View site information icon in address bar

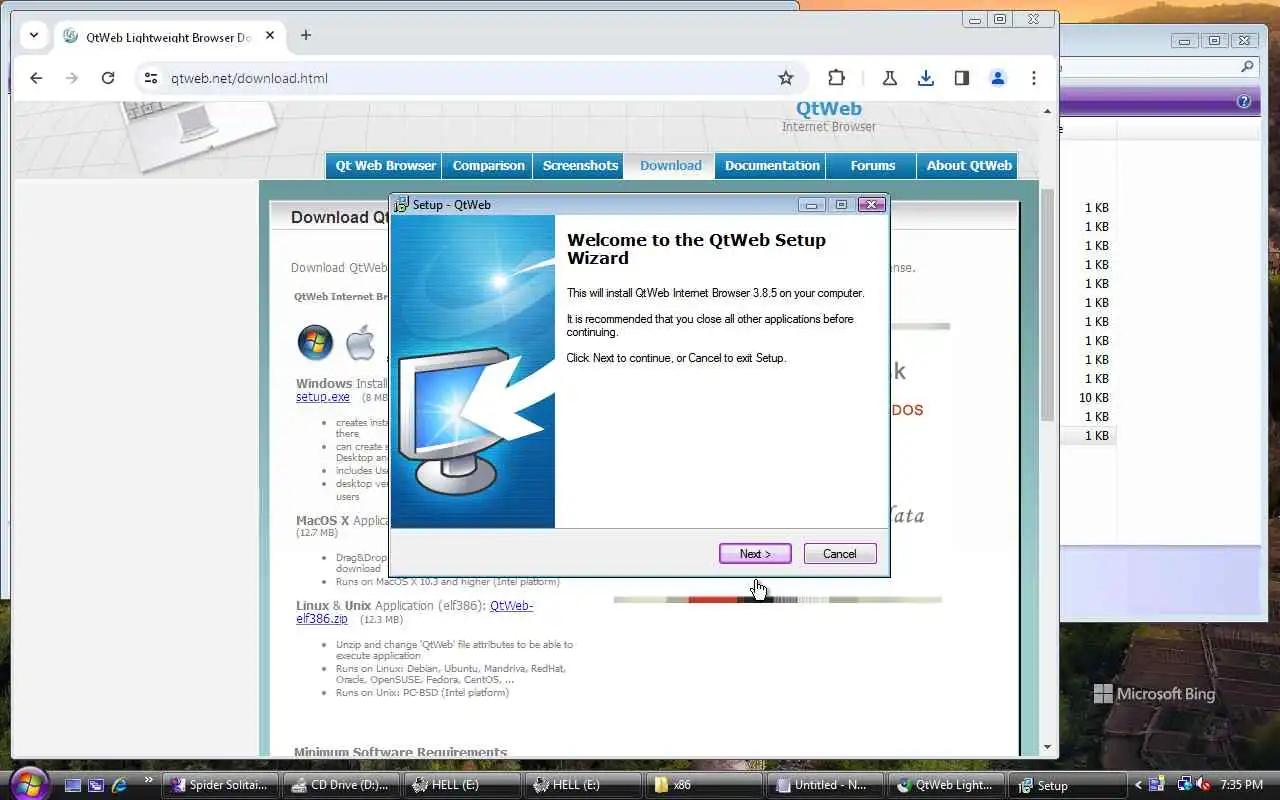pos(150,78)
